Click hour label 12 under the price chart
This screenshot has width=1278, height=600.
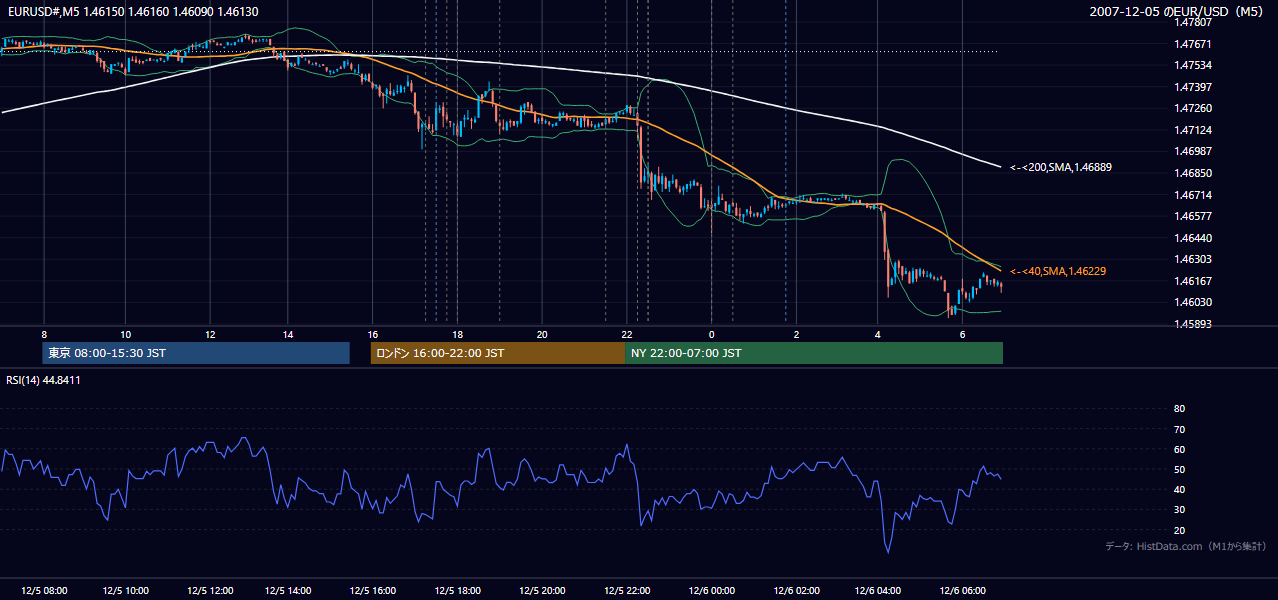[210, 334]
